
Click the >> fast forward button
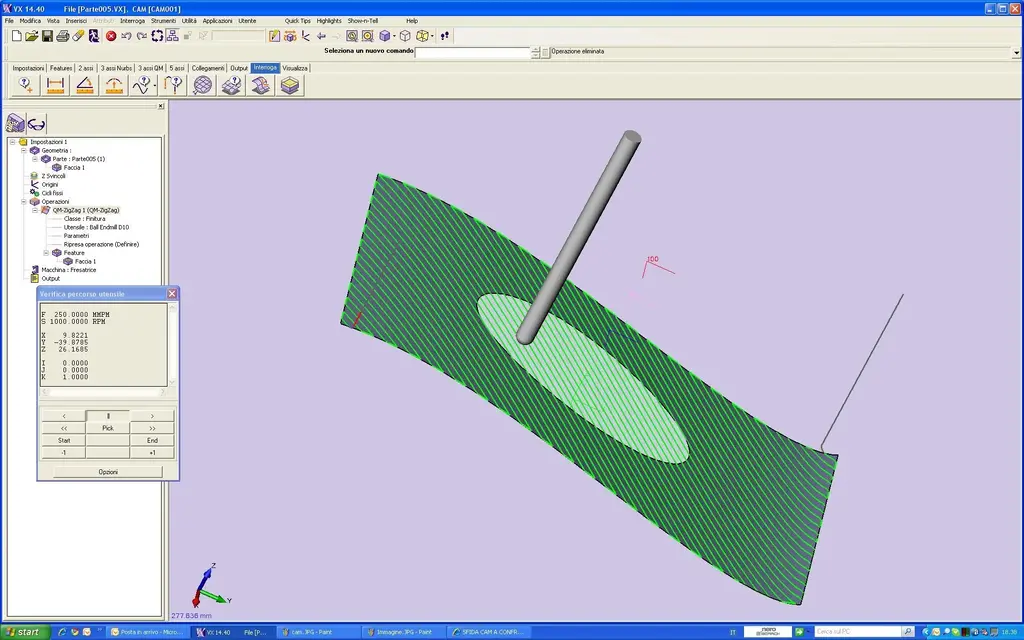pyautogui.click(x=152, y=428)
